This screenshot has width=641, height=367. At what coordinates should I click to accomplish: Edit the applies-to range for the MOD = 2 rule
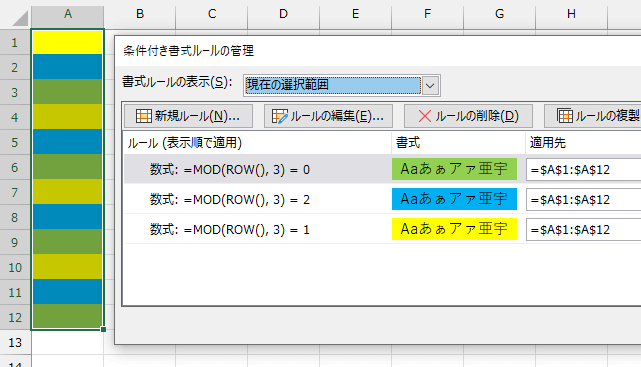click(x=583, y=199)
